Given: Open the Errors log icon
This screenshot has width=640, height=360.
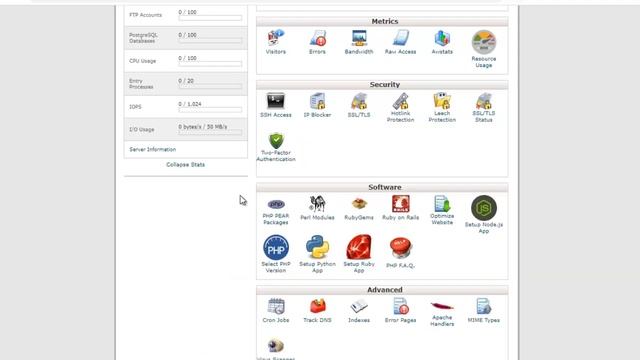Looking at the screenshot, I should (x=318, y=38).
